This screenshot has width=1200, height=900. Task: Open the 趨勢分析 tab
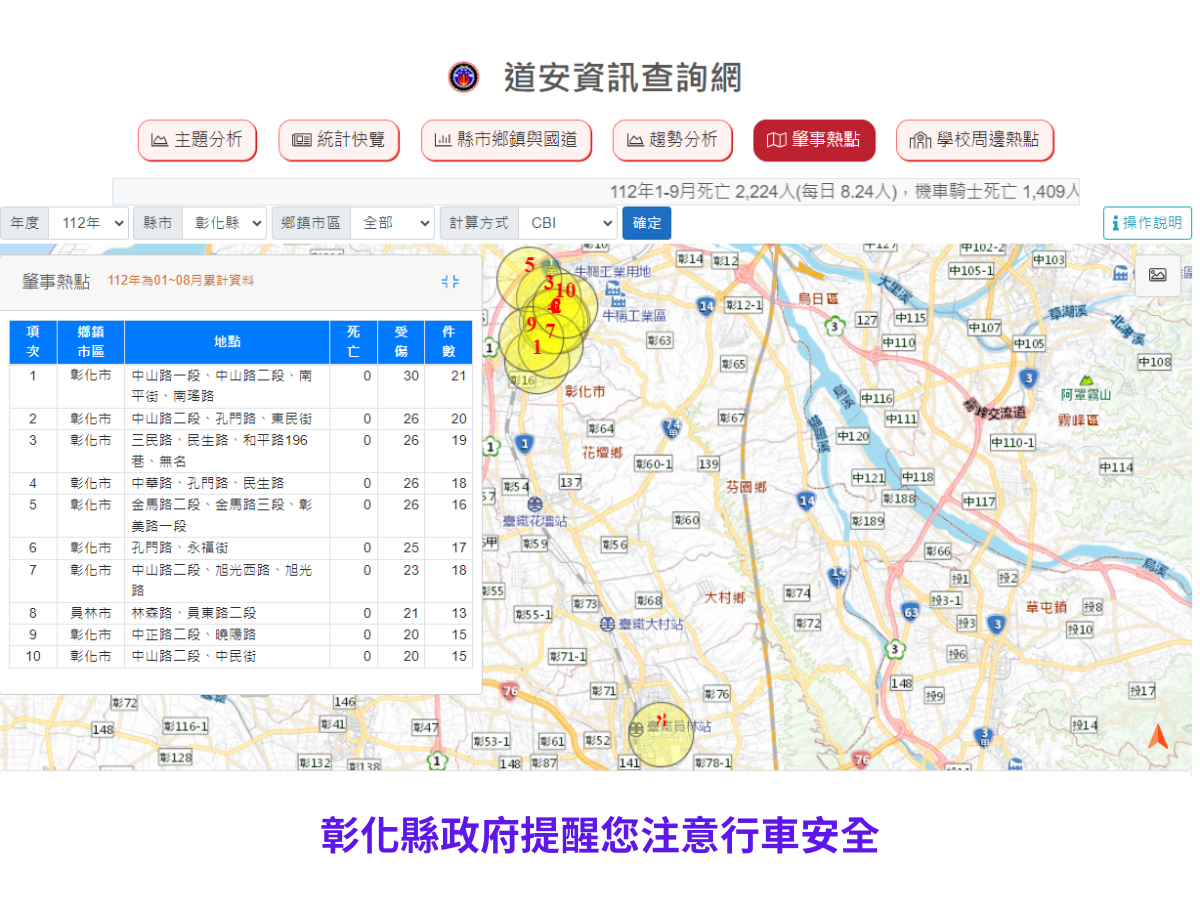(672, 141)
